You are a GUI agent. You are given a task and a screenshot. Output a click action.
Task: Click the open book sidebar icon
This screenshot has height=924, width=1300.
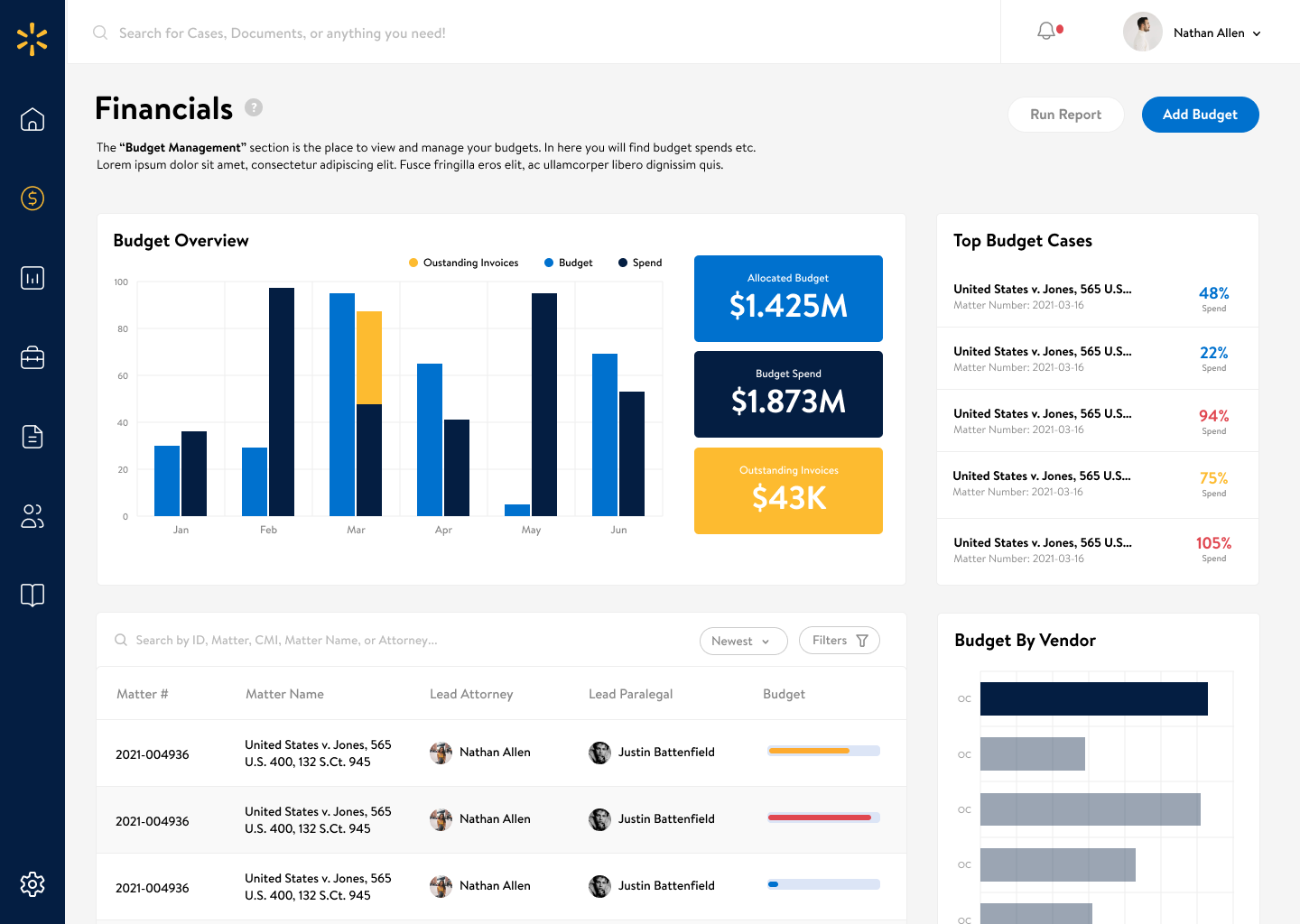(x=32, y=595)
